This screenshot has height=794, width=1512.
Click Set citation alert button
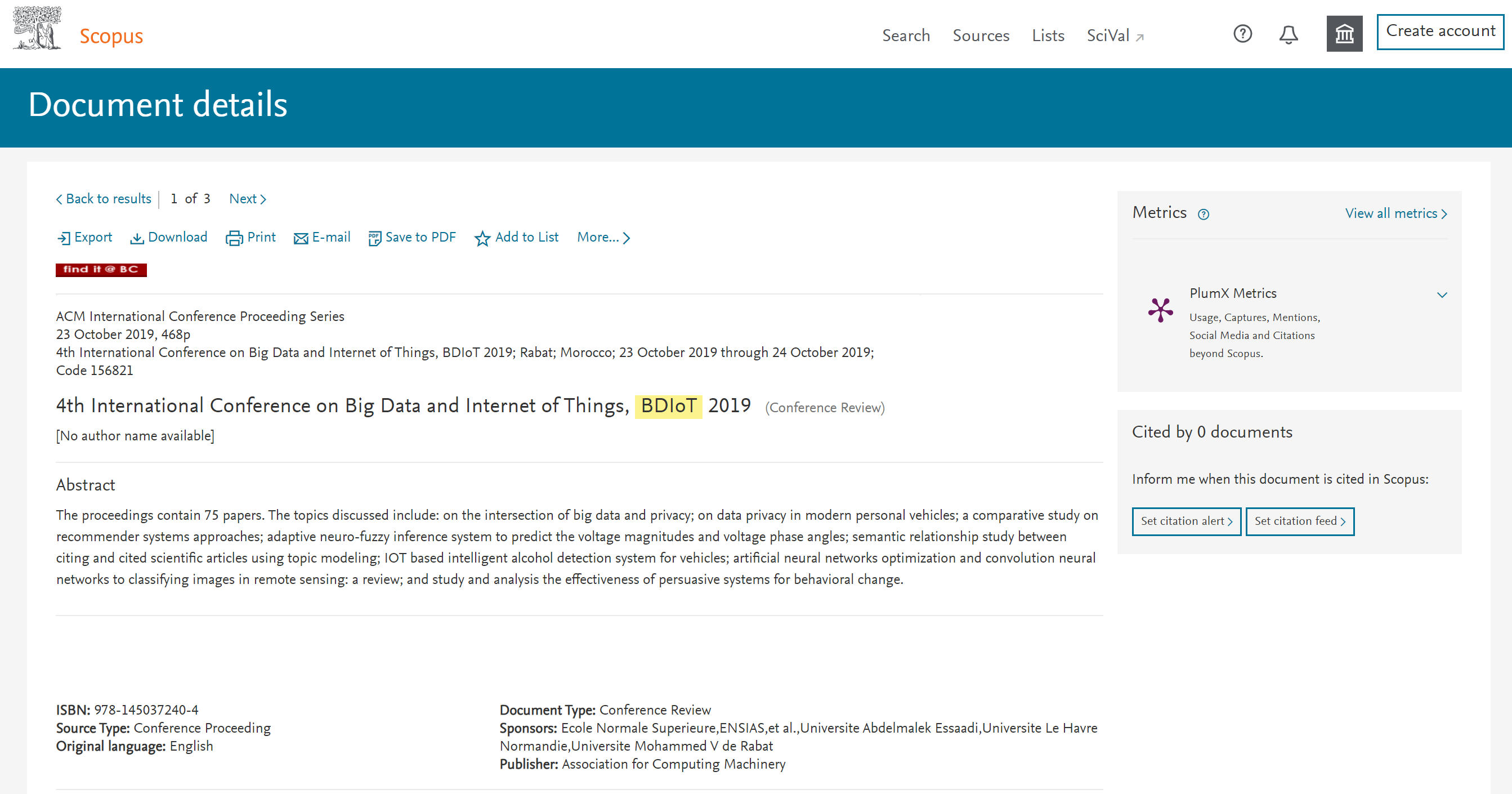coord(1186,521)
